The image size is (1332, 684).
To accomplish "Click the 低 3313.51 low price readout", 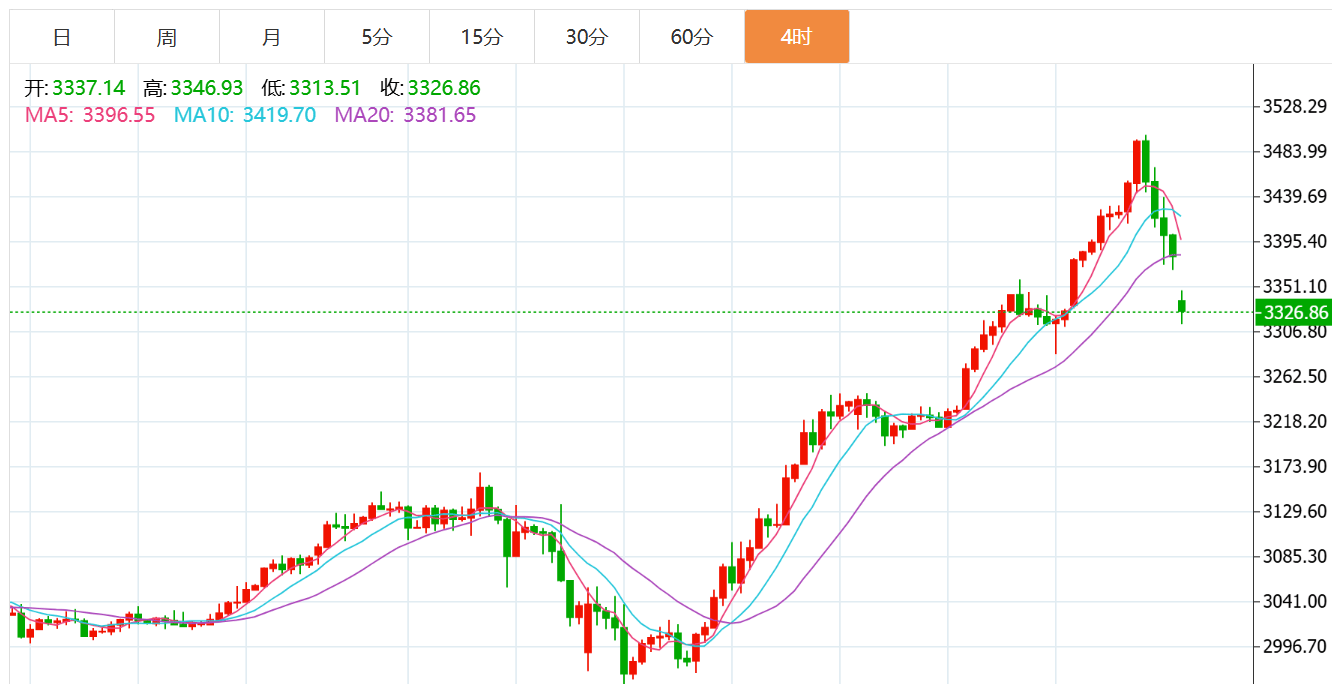I will (x=311, y=89).
